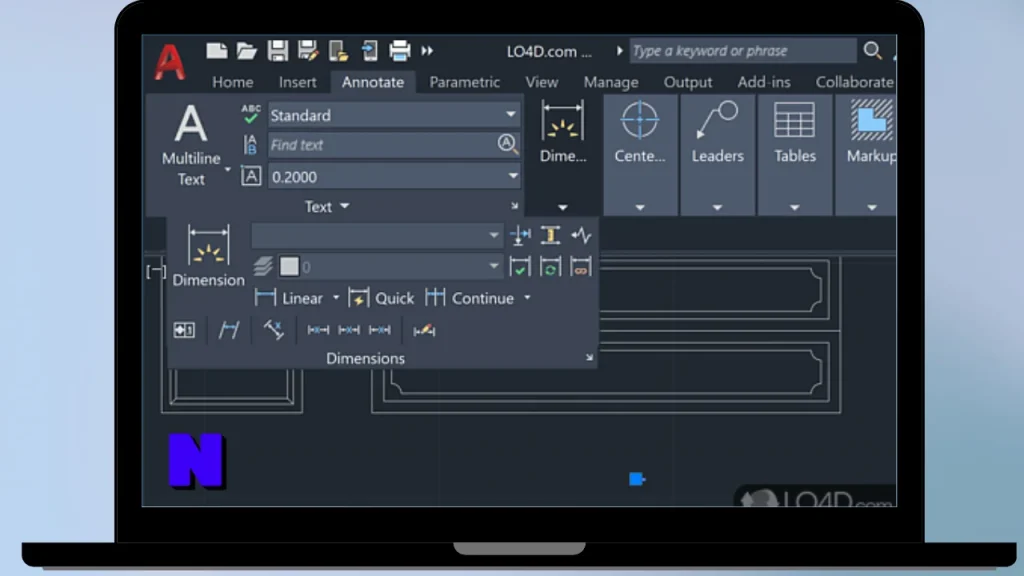1024x576 pixels.
Task: Select the Annotate ribbon tab
Action: [373, 82]
